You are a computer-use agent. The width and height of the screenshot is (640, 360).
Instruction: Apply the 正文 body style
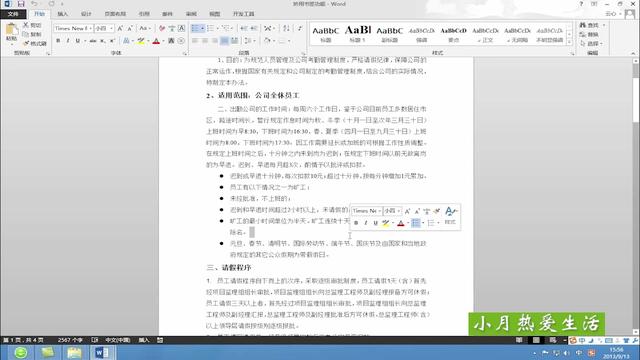pos(485,33)
